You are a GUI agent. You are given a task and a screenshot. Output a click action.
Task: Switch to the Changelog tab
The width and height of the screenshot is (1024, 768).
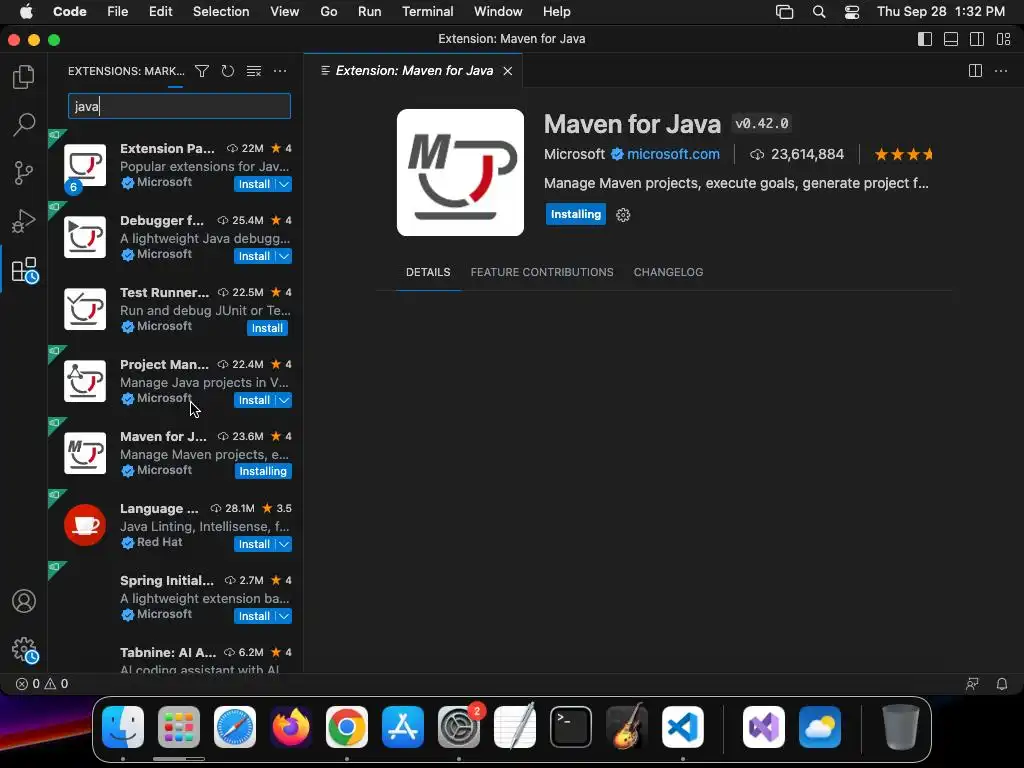click(x=668, y=272)
